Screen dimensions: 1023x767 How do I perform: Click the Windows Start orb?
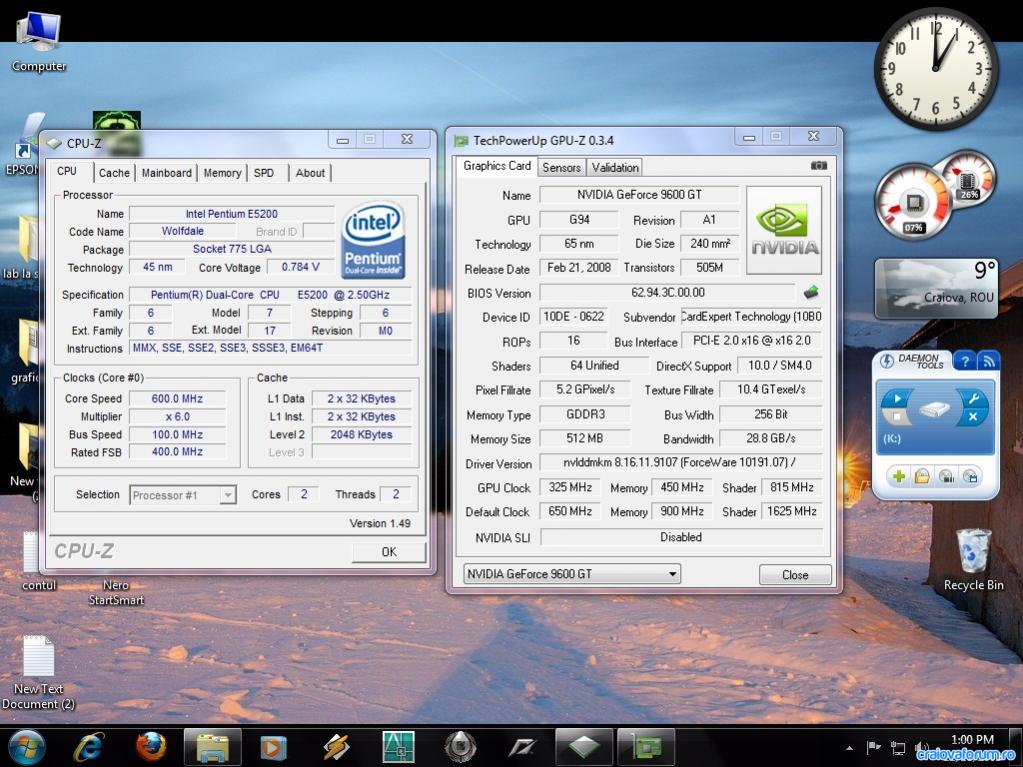27,747
